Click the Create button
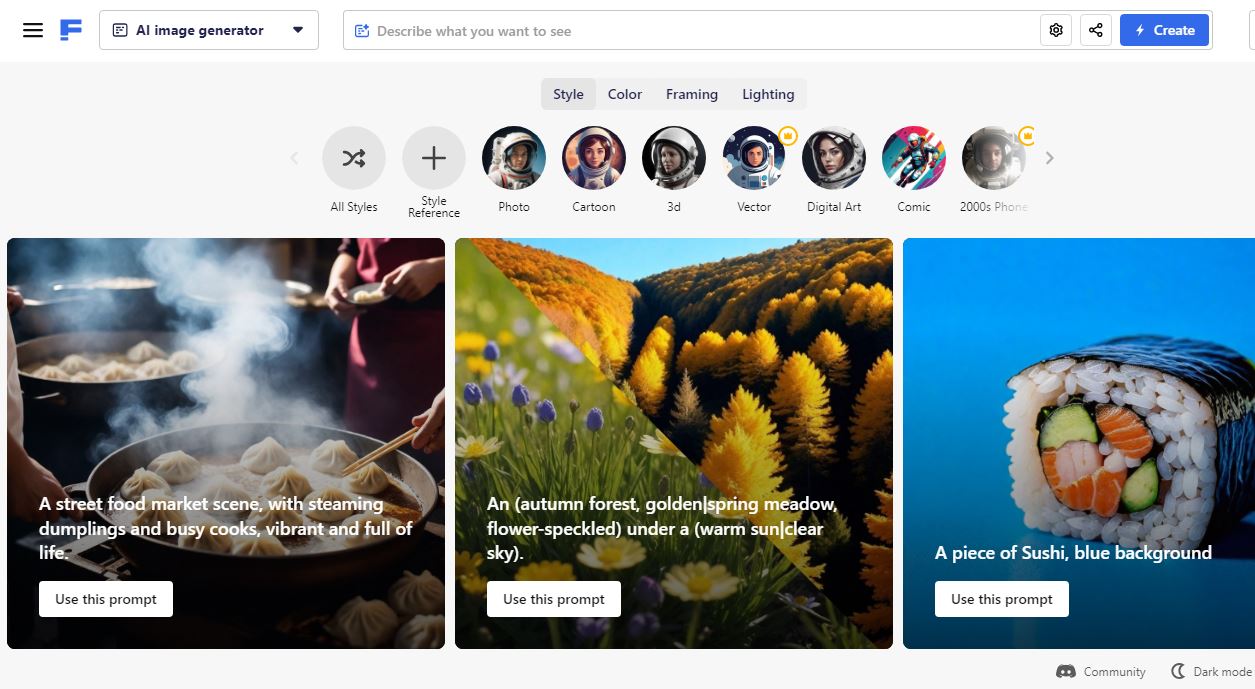This screenshot has width=1255, height=689. [x=1164, y=30]
